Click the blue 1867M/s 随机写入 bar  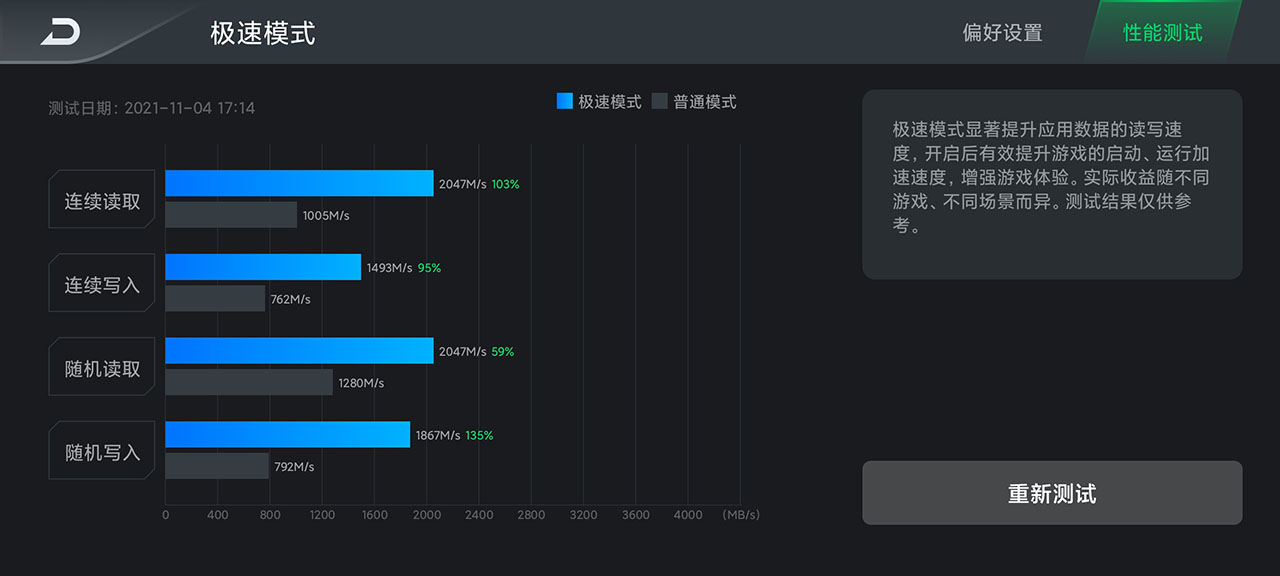pos(287,434)
